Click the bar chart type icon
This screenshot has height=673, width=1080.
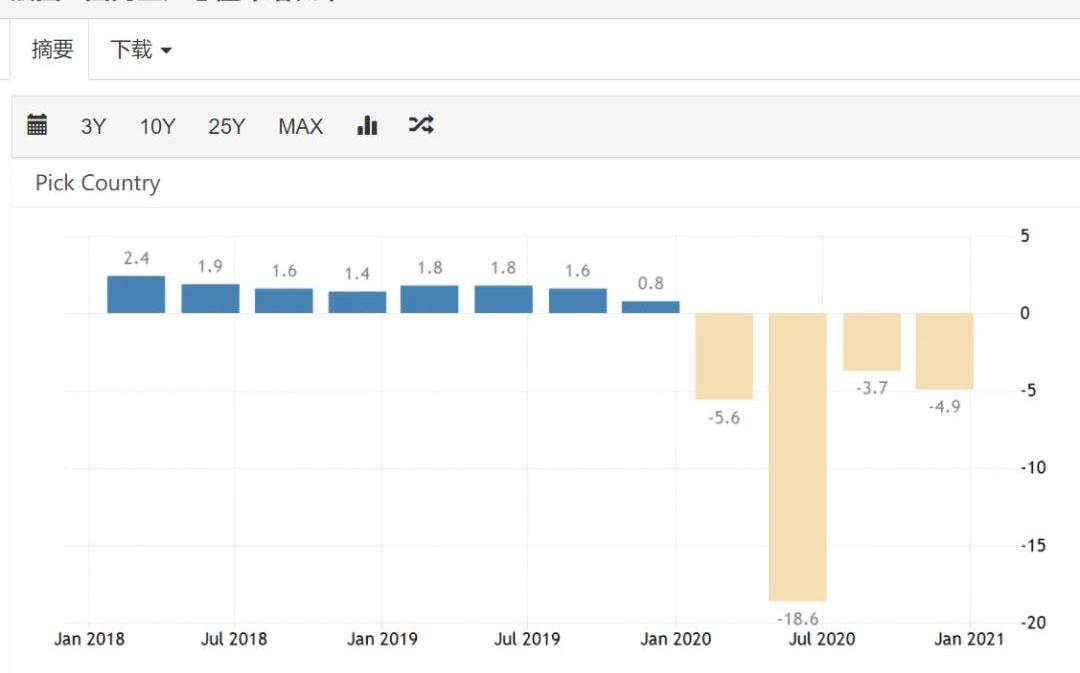point(367,125)
